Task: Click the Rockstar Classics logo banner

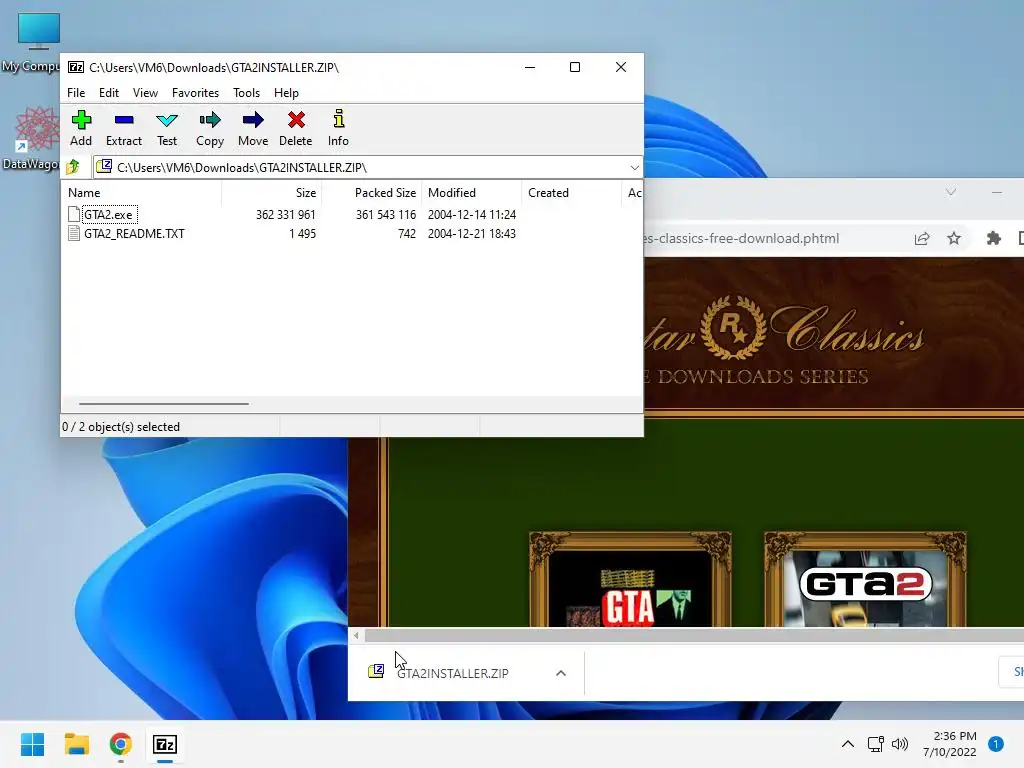Action: point(784,340)
